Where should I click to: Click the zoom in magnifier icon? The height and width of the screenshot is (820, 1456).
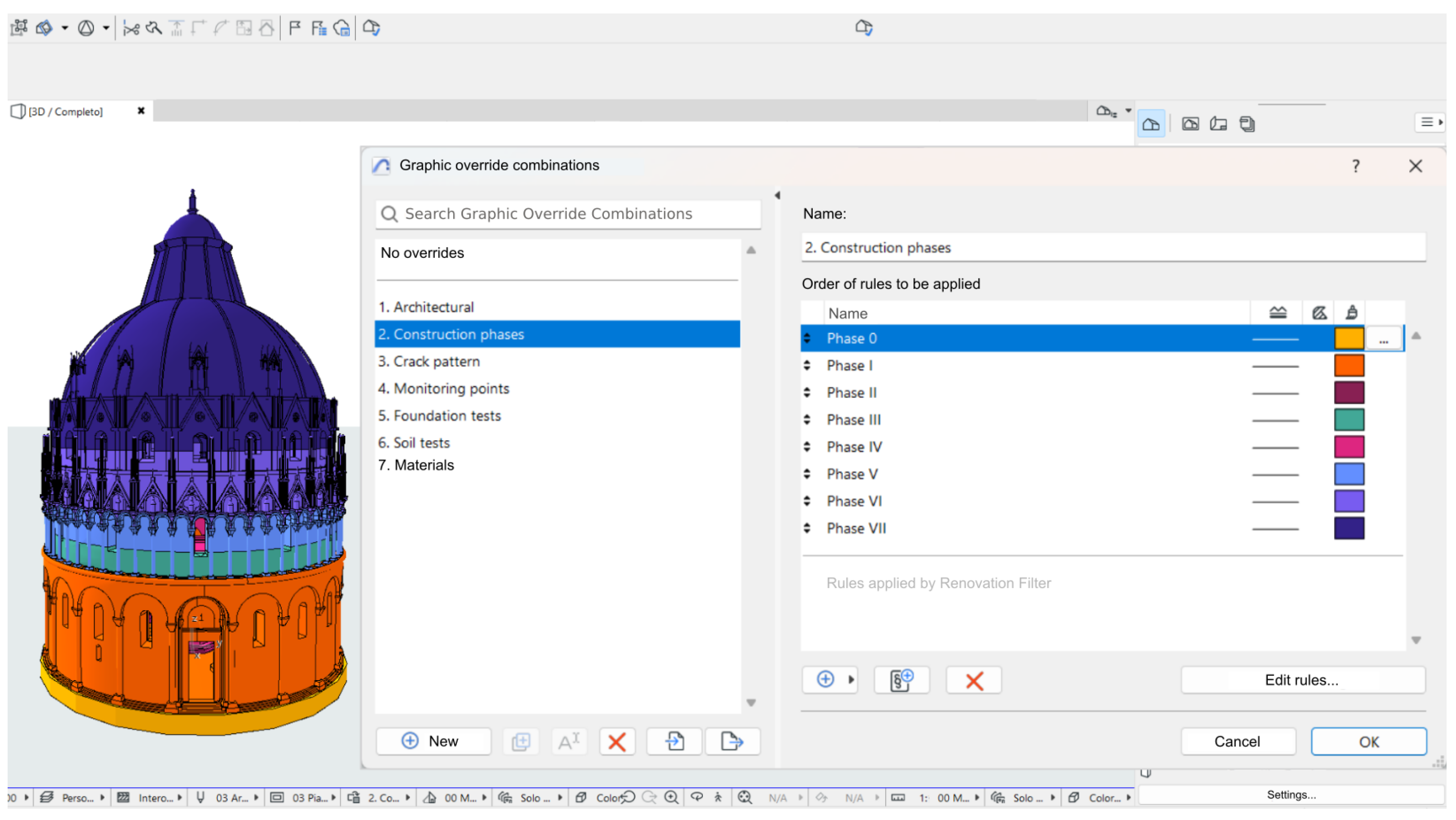pyautogui.click(x=671, y=798)
